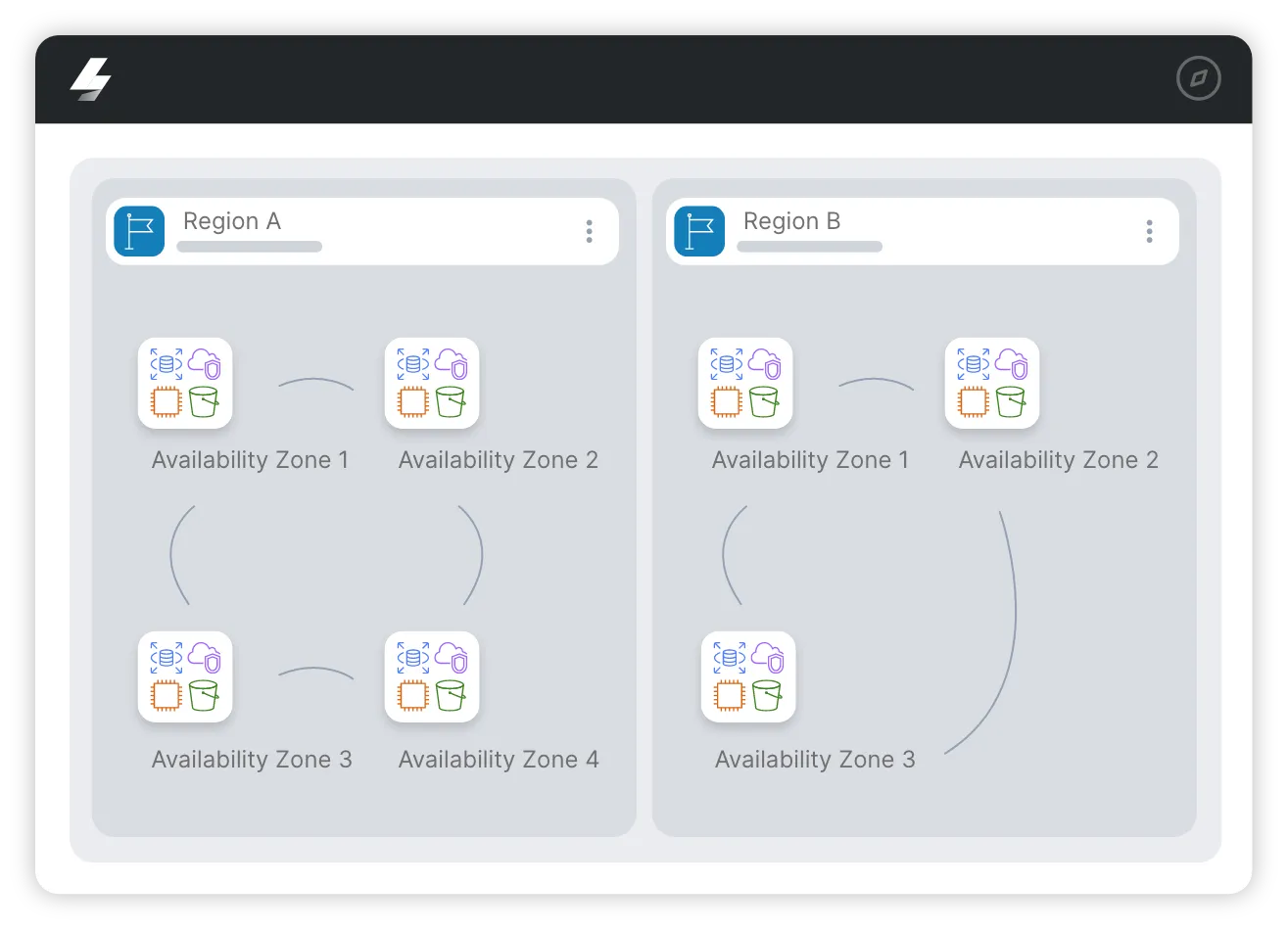
Task: Click the lightning bolt logo in header
Action: tap(91, 78)
